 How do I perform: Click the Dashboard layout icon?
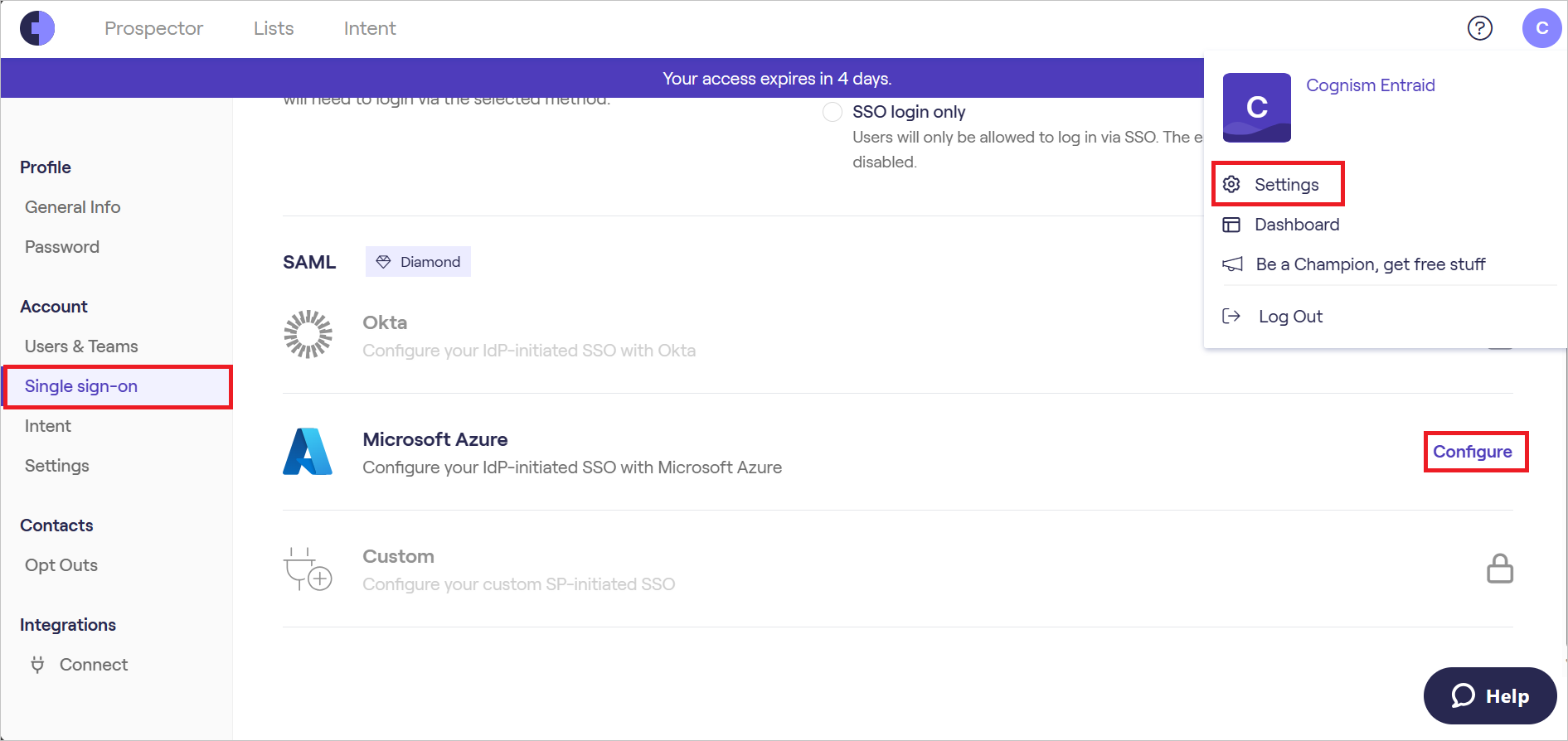(1232, 225)
